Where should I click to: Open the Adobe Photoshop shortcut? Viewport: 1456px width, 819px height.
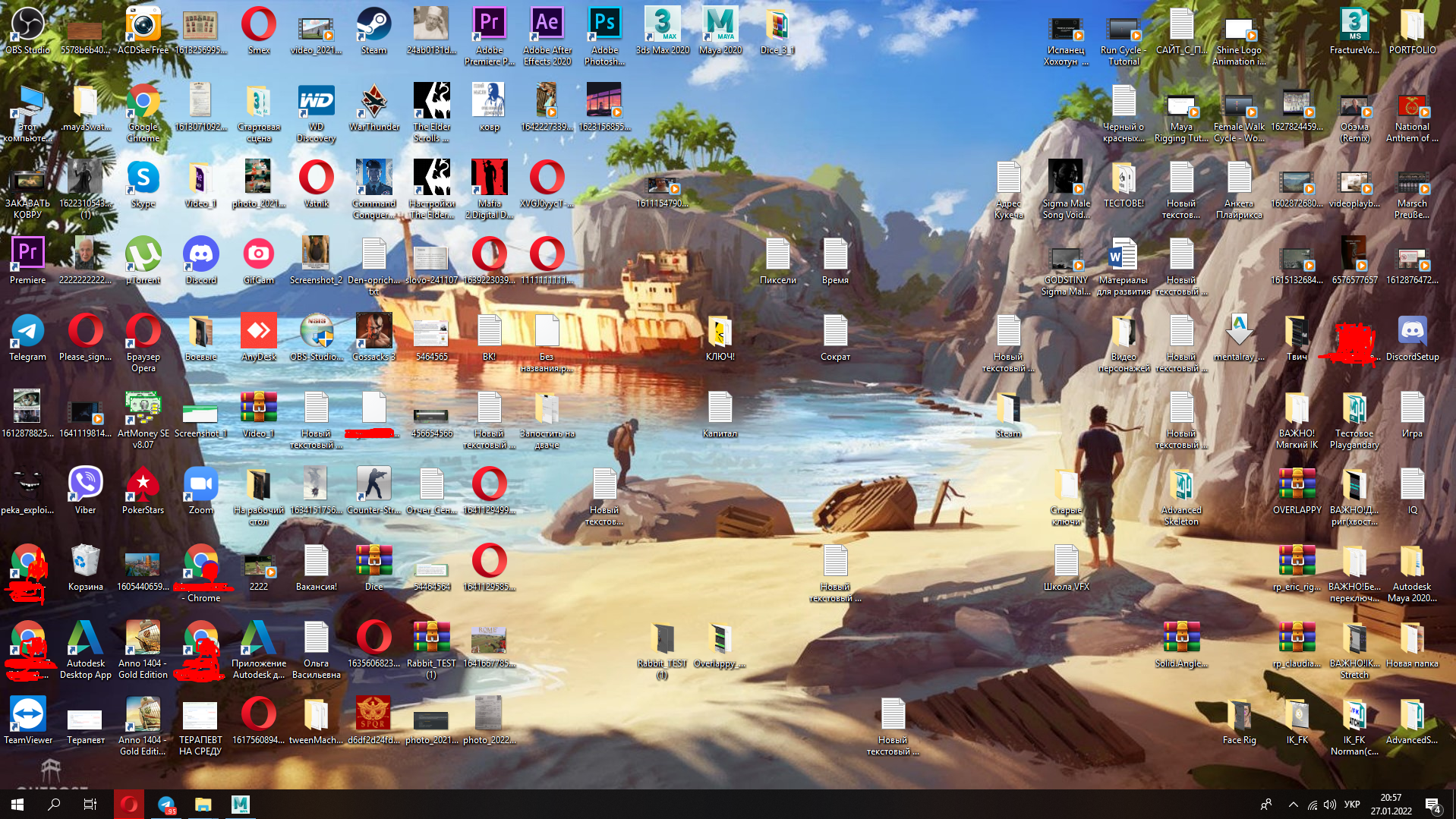coord(604,36)
